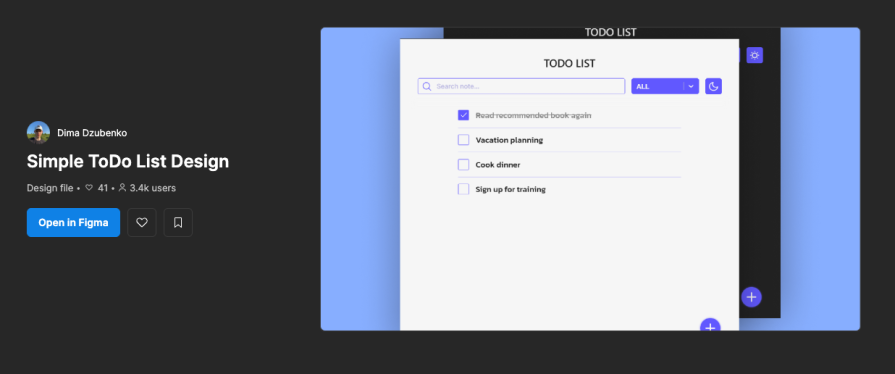This screenshot has height=374, width=895.
Task: Click the plus button on dark panel
Action: [x=751, y=297]
